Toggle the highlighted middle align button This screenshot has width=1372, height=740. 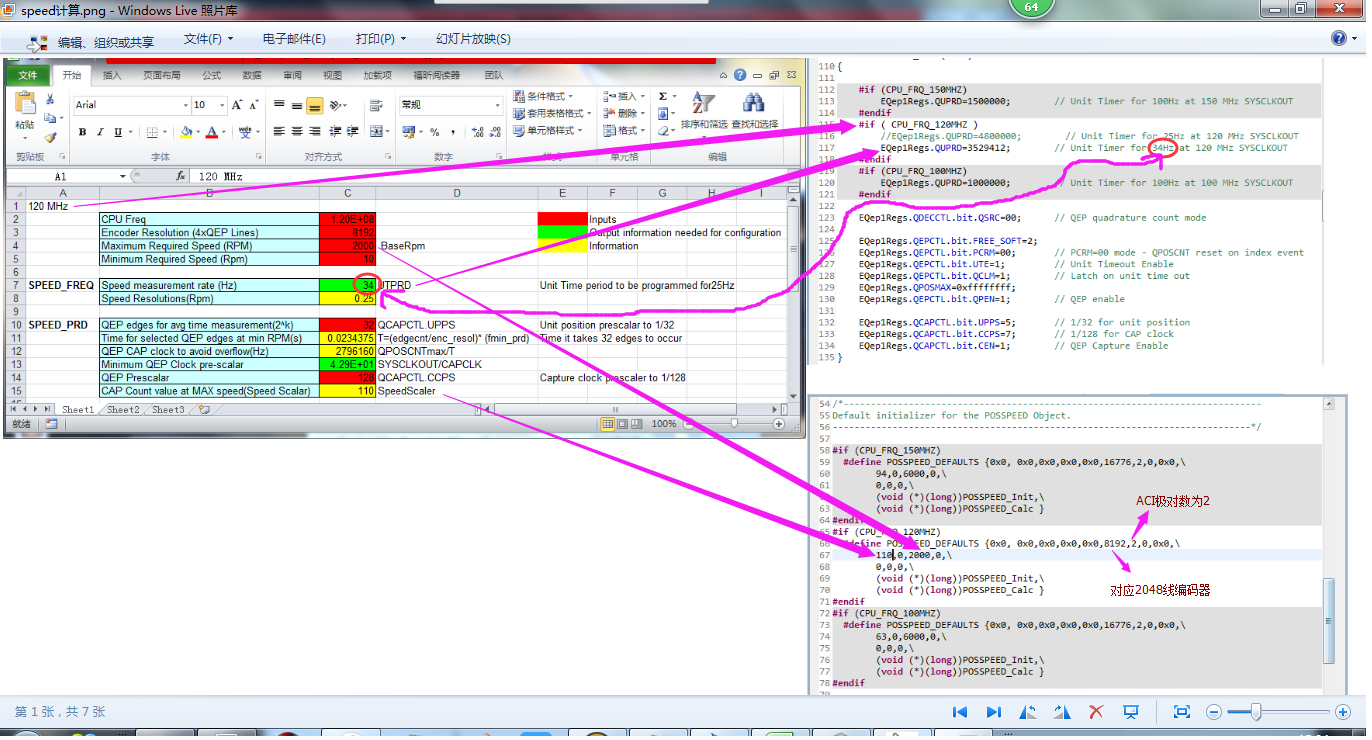click(x=315, y=105)
